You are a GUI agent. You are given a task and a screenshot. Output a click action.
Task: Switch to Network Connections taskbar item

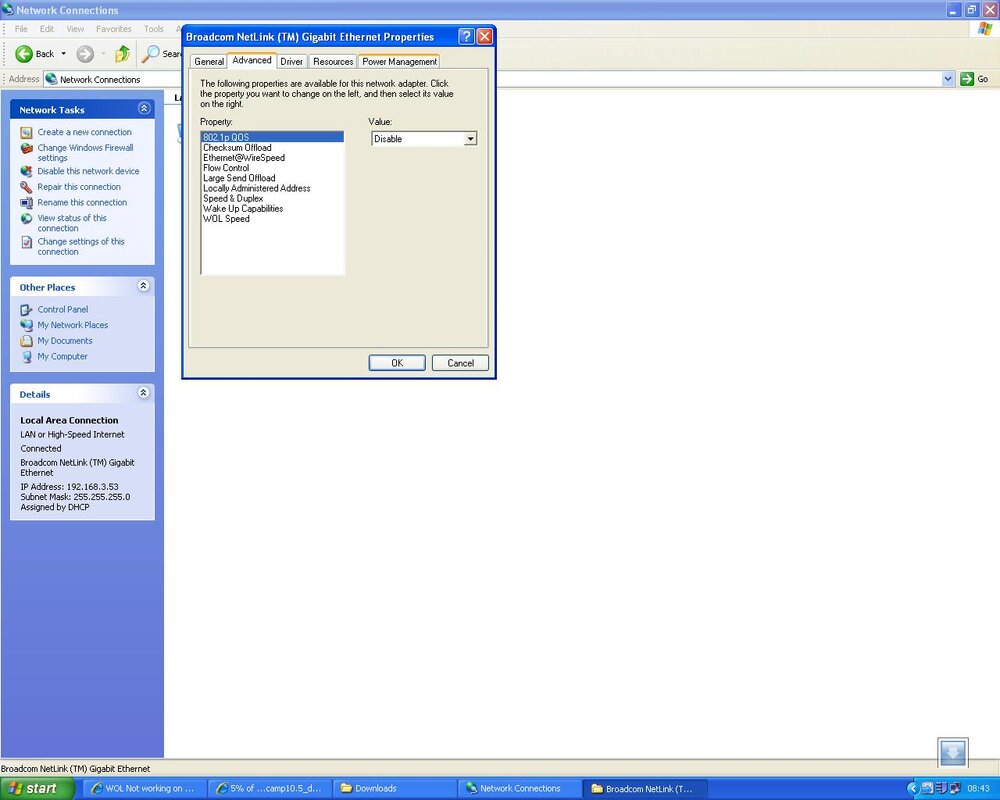coord(519,789)
